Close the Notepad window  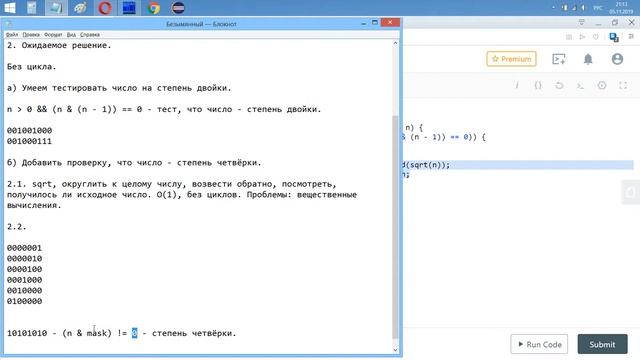(x=390, y=22)
